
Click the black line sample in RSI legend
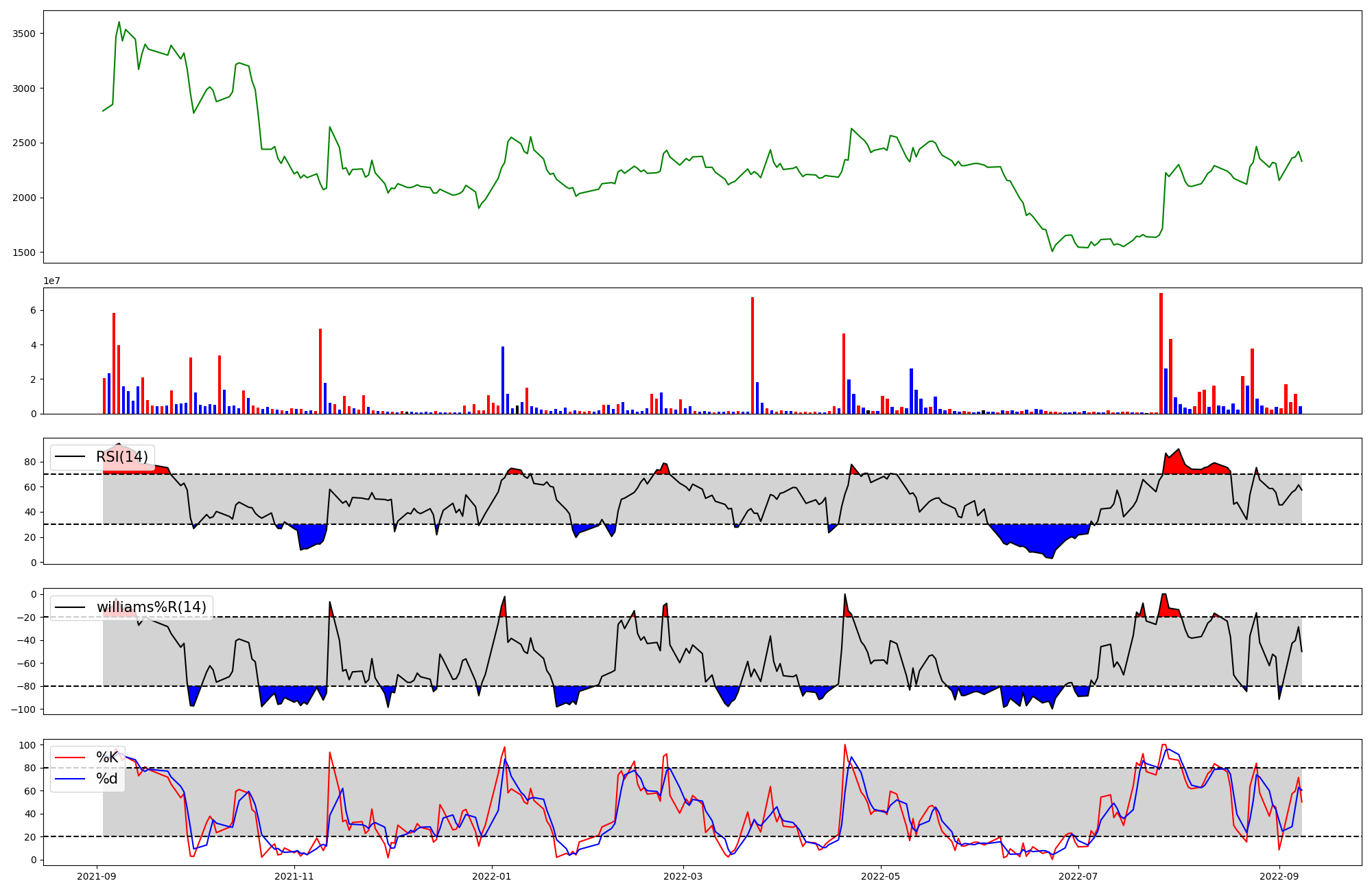[71, 457]
